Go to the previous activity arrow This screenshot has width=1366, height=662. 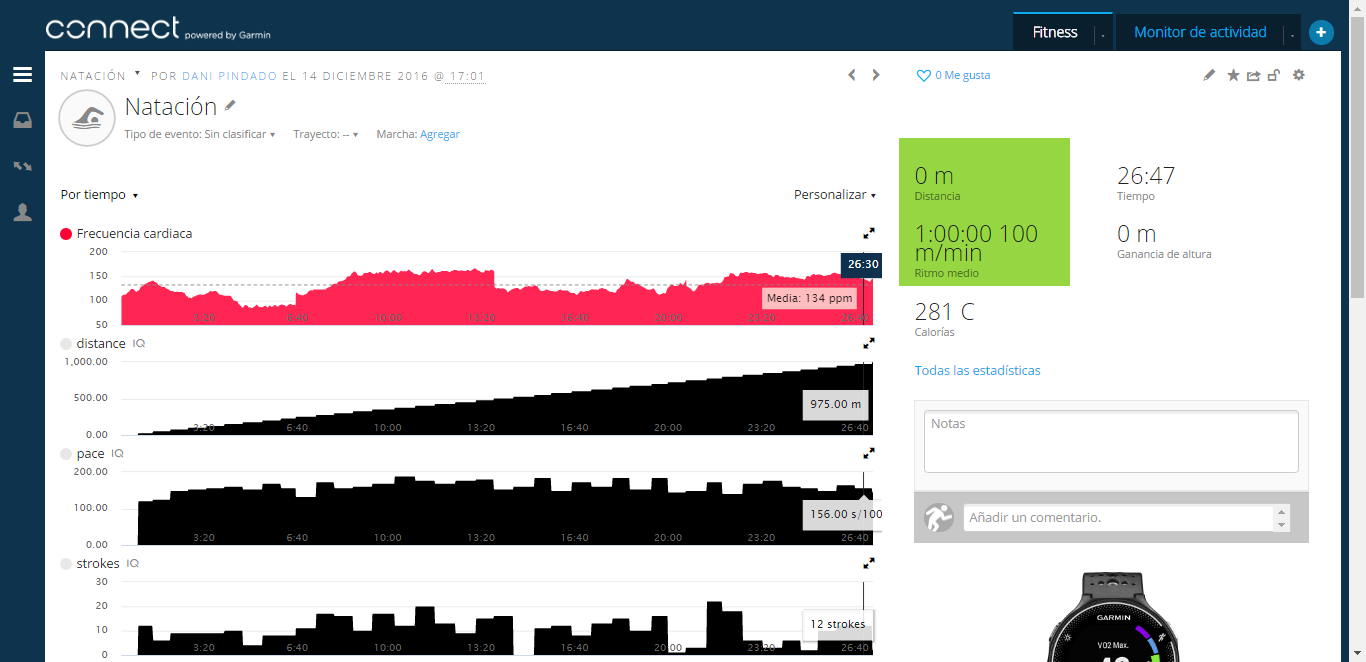[852, 75]
